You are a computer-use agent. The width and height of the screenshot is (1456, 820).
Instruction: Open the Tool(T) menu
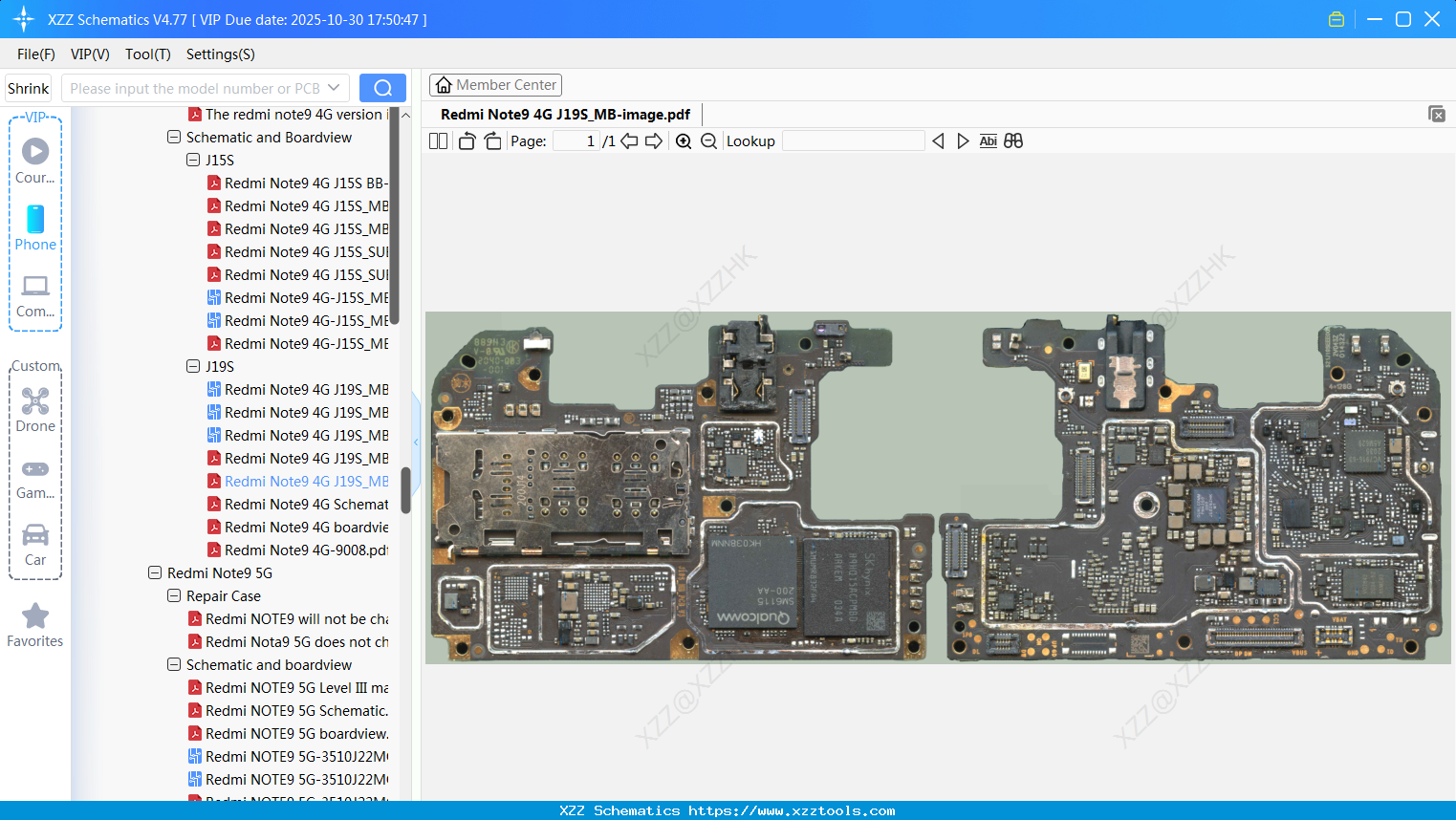(x=147, y=54)
